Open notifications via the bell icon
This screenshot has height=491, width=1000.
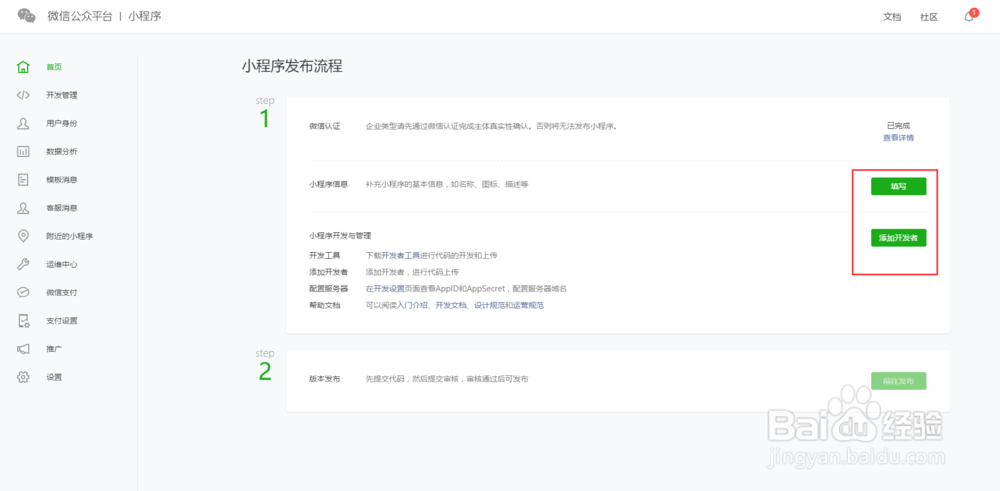point(969,17)
